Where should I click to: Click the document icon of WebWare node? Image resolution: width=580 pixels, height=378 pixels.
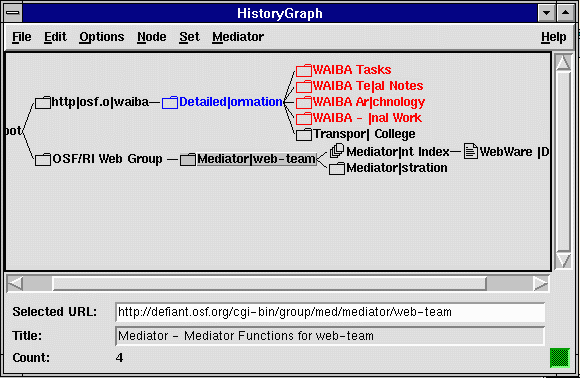(471, 151)
